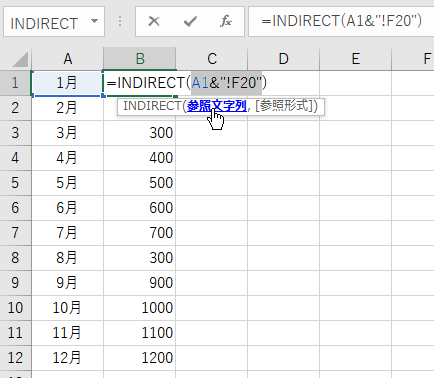Open the Insert Function fx dialog
The image size is (434, 378).
(226, 22)
